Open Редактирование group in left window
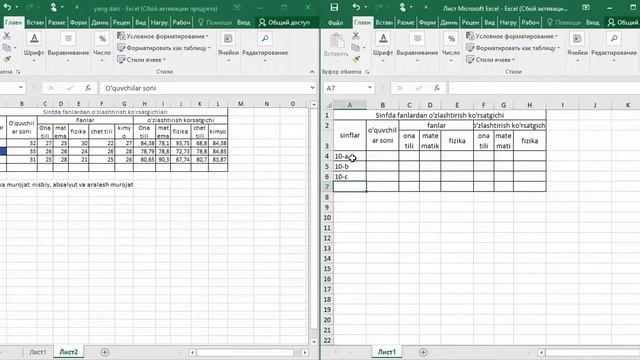The height and width of the screenshot is (360, 640). [x=265, y=47]
